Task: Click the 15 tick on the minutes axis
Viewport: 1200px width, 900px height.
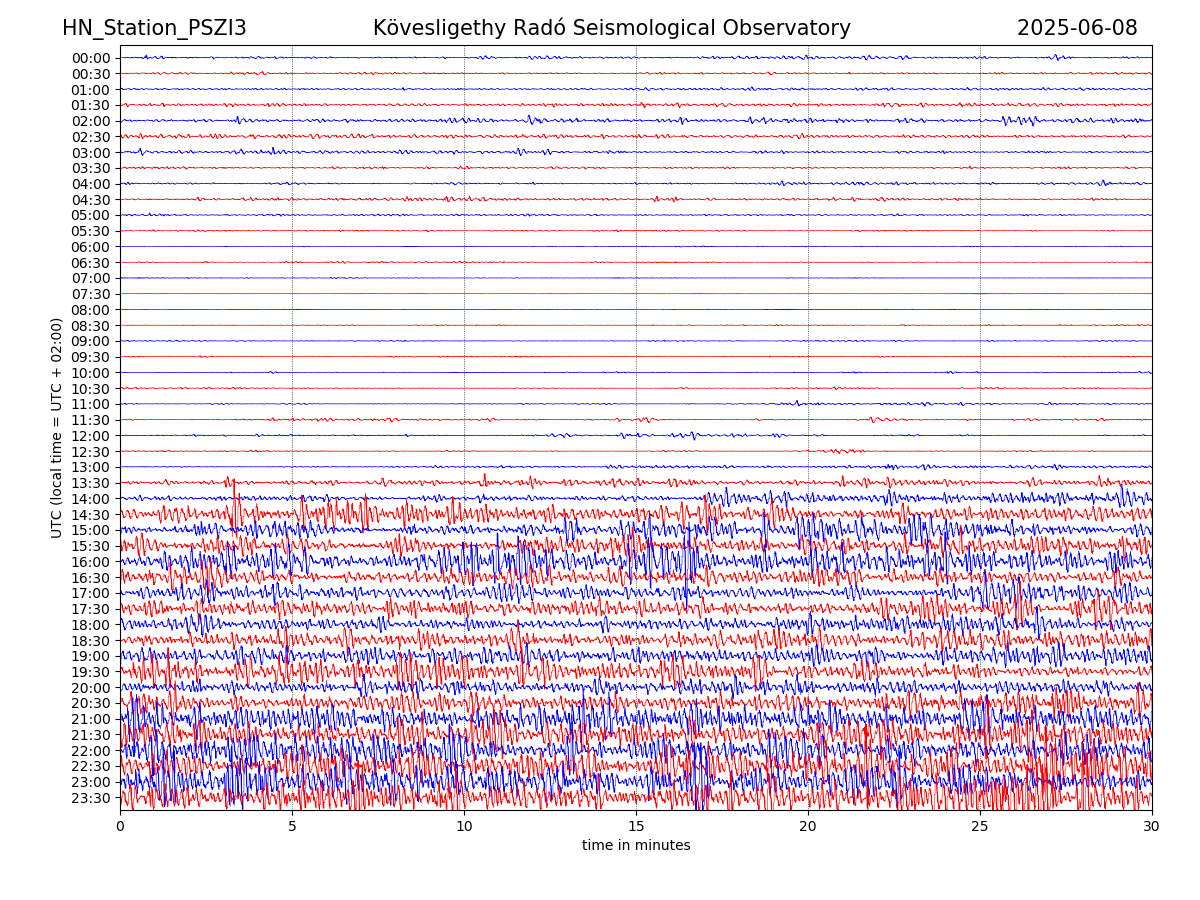Action: coord(636,827)
